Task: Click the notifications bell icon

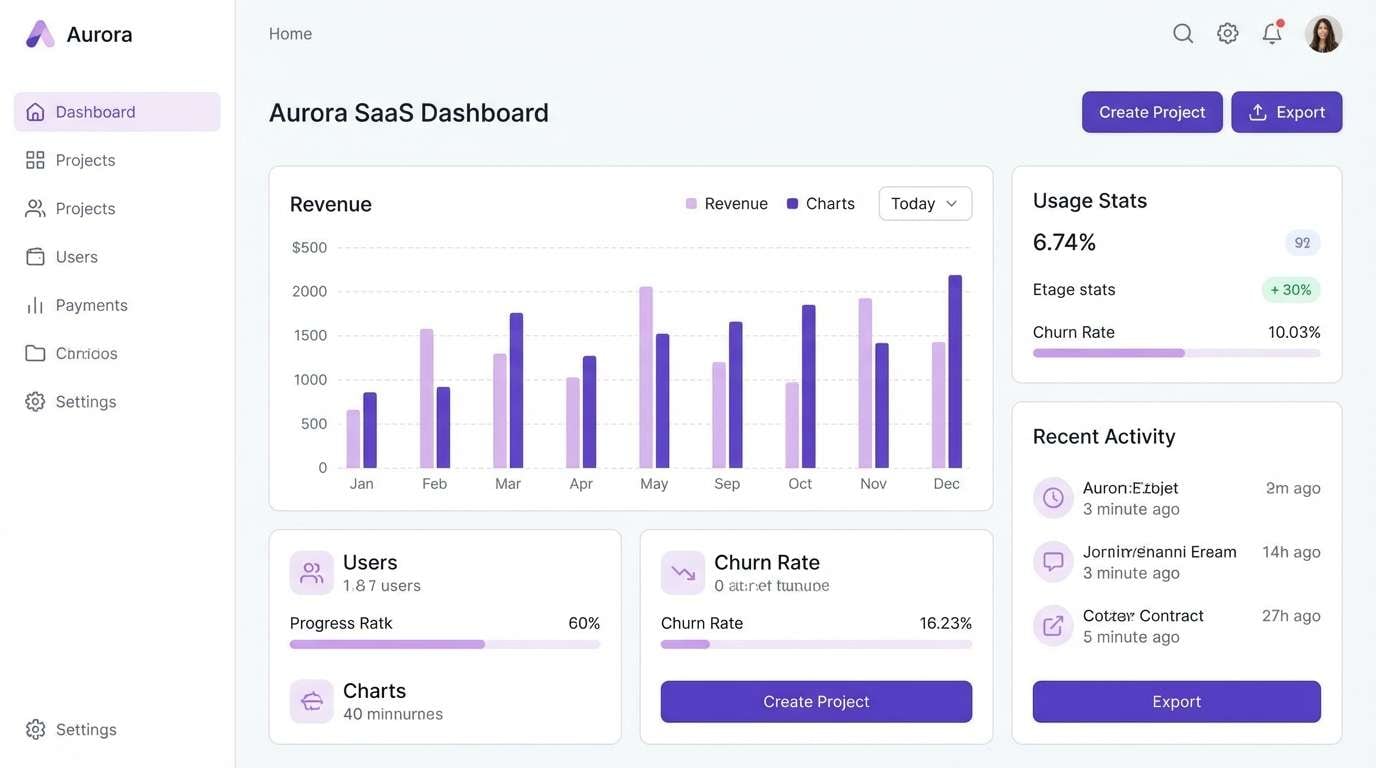Action: (x=1270, y=31)
